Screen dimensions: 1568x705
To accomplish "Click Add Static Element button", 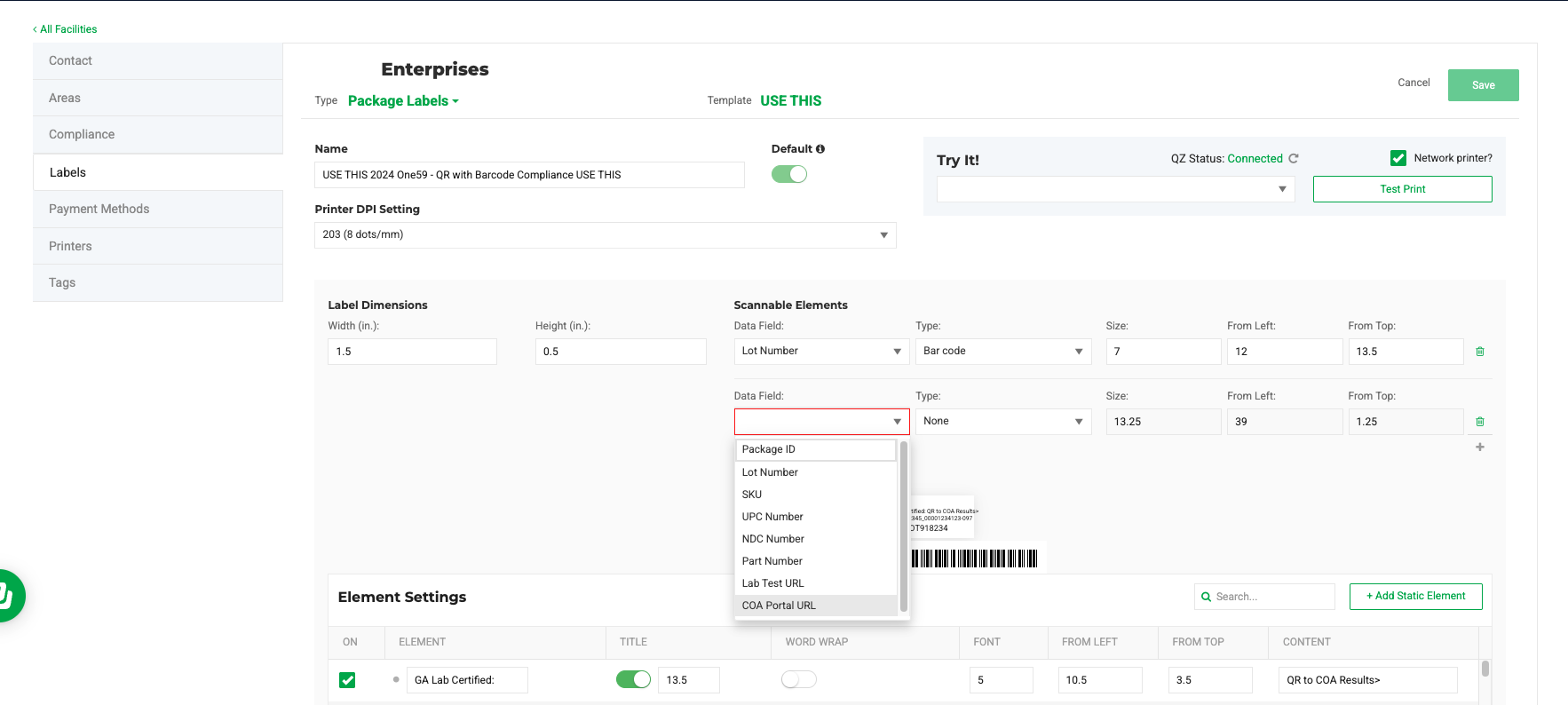I will click(1415, 596).
